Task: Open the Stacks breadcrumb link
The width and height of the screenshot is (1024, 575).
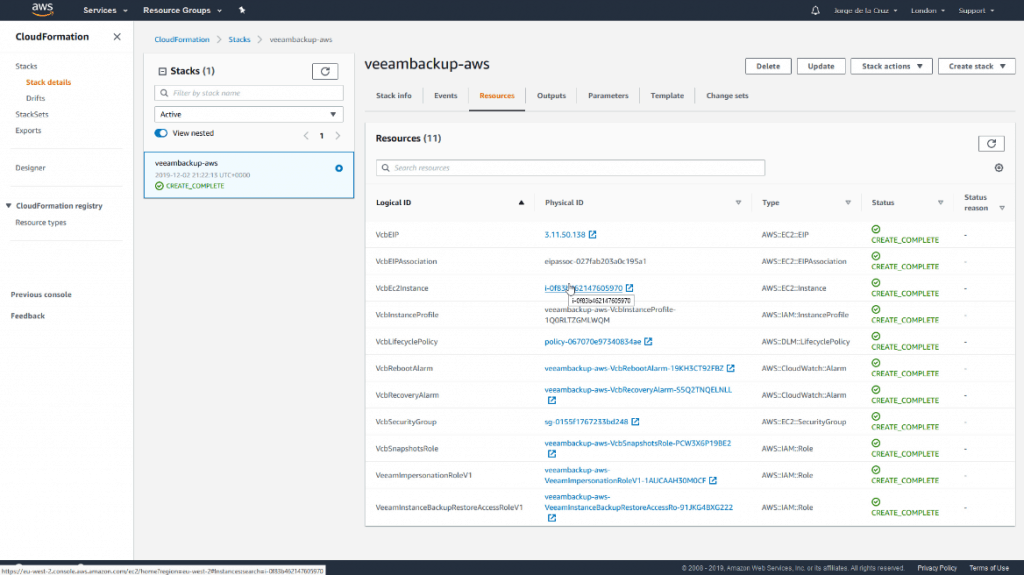Action: click(x=239, y=40)
